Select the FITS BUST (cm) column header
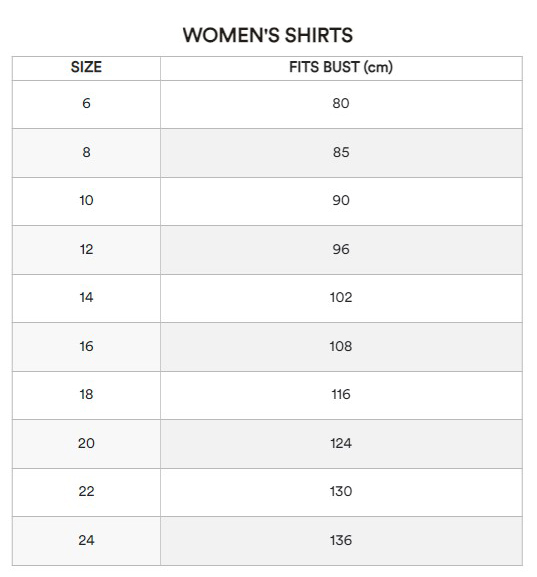The width and height of the screenshot is (537, 577). [x=341, y=67]
